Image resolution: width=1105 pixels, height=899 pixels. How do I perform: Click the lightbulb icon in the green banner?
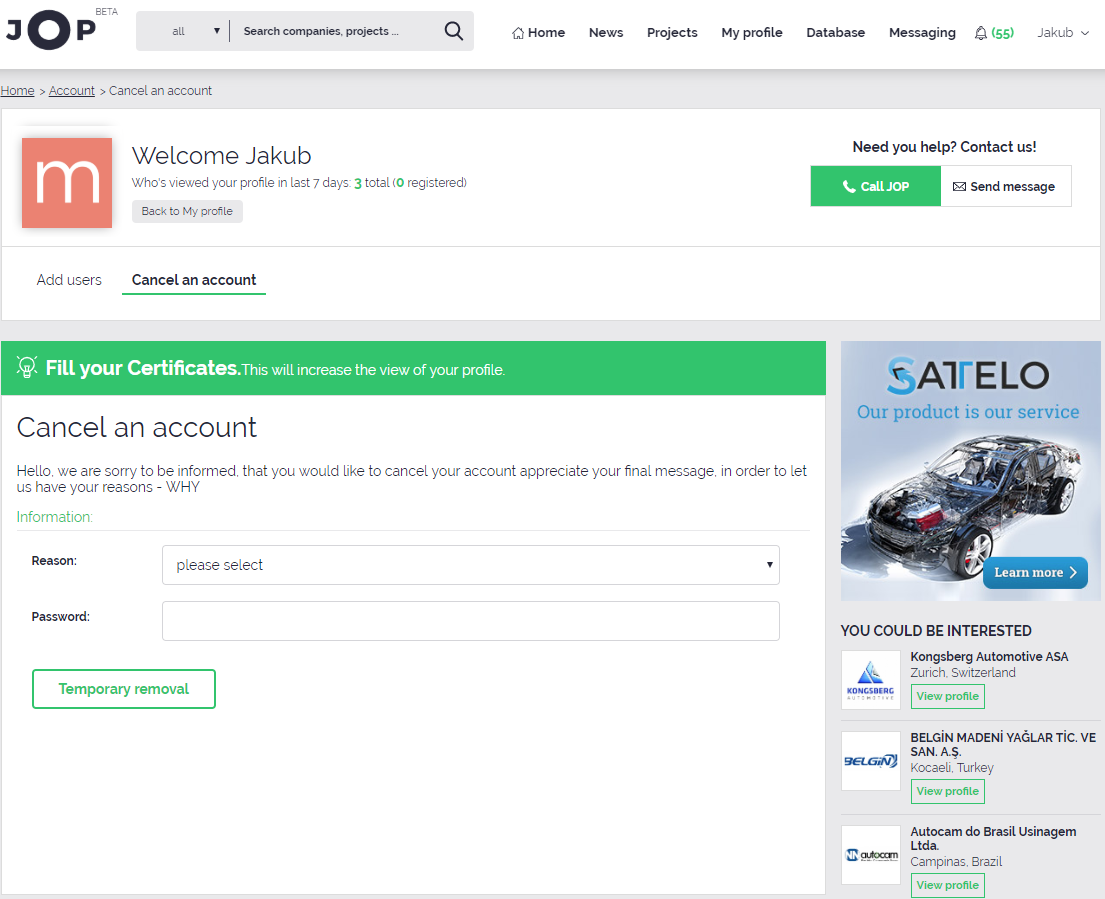[27, 367]
